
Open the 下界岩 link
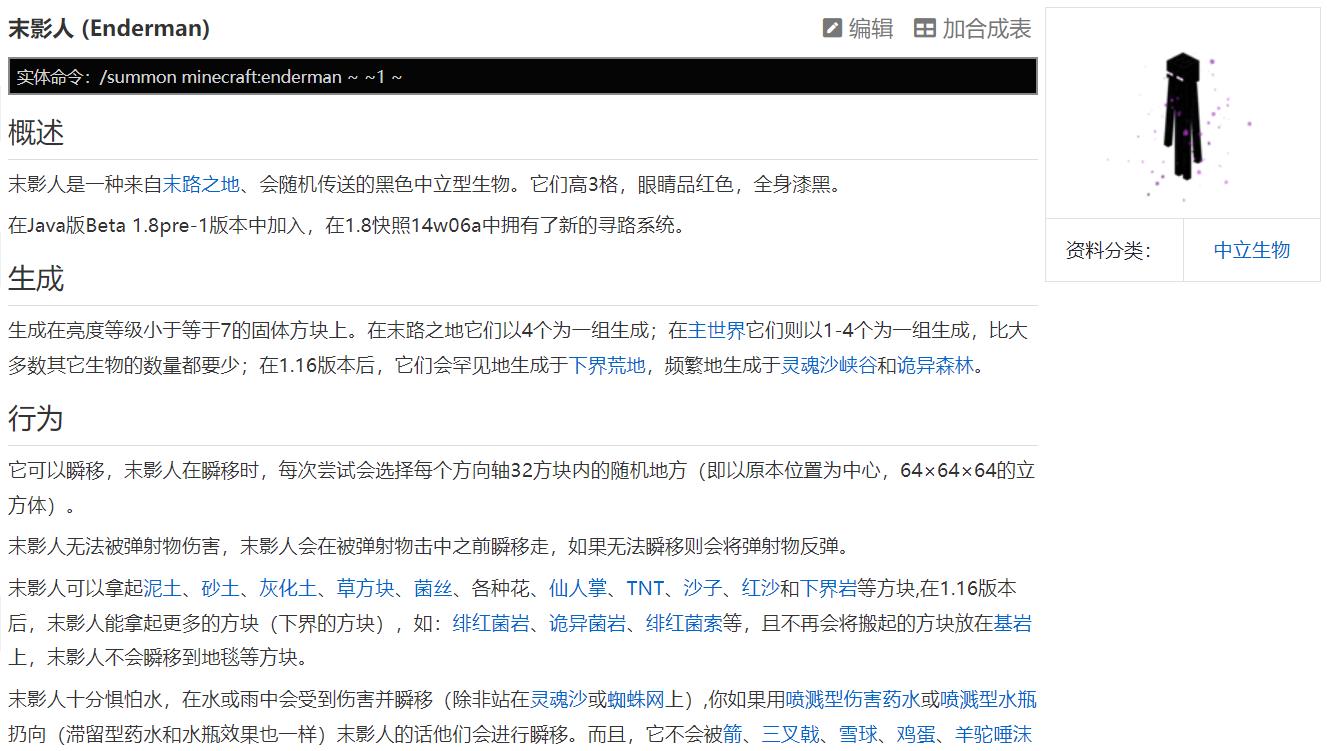(x=828, y=588)
